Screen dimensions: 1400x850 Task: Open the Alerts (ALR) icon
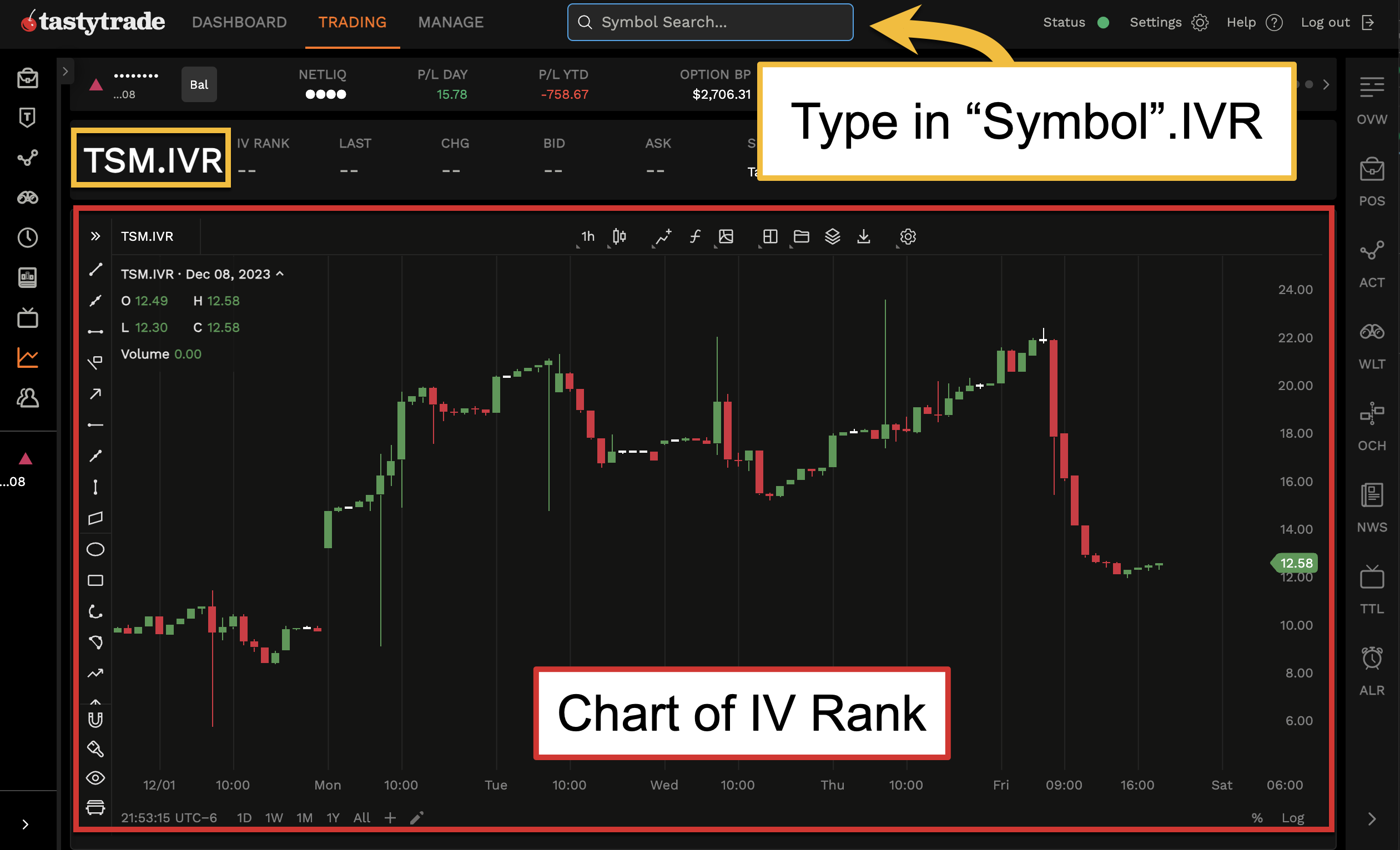tap(1373, 657)
